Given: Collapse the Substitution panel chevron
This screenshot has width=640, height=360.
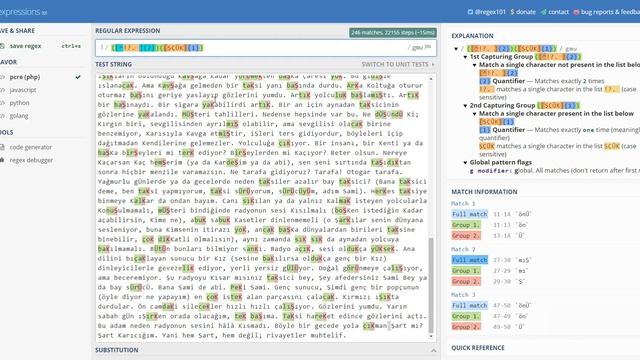Looking at the screenshot, I should 433,350.
